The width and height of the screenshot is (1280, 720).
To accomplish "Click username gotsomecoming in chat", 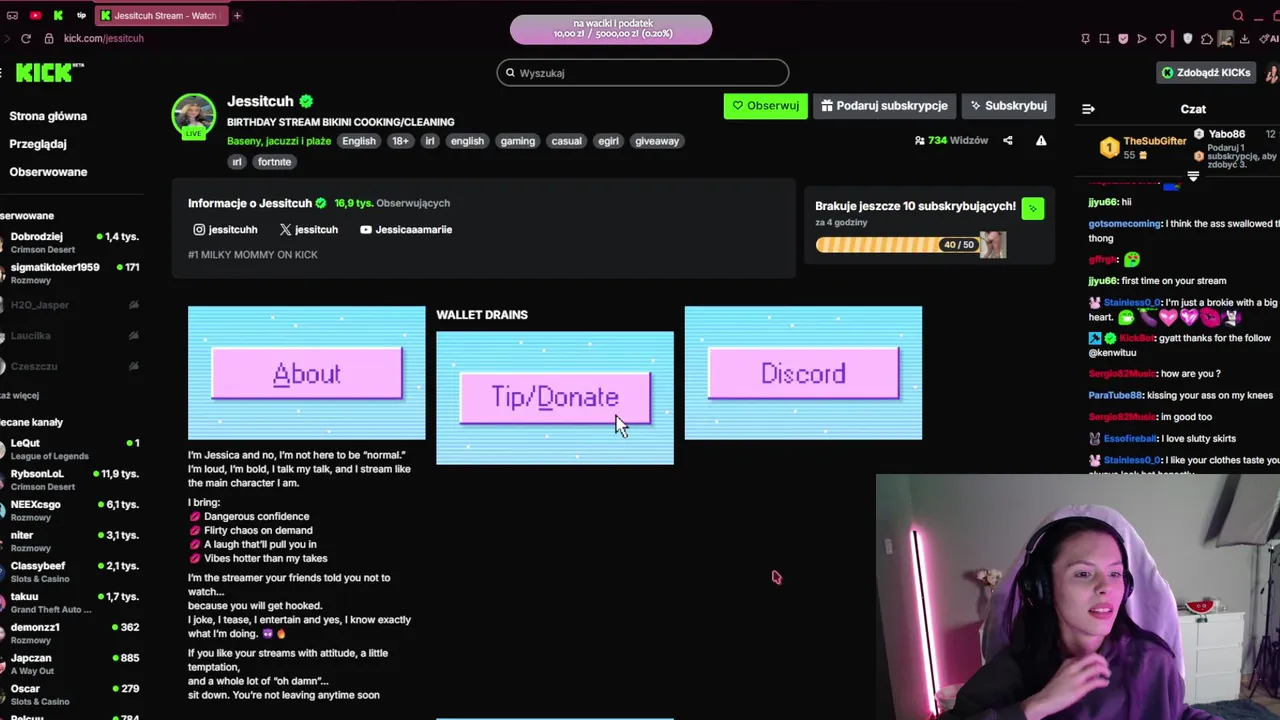I will point(1124,224).
